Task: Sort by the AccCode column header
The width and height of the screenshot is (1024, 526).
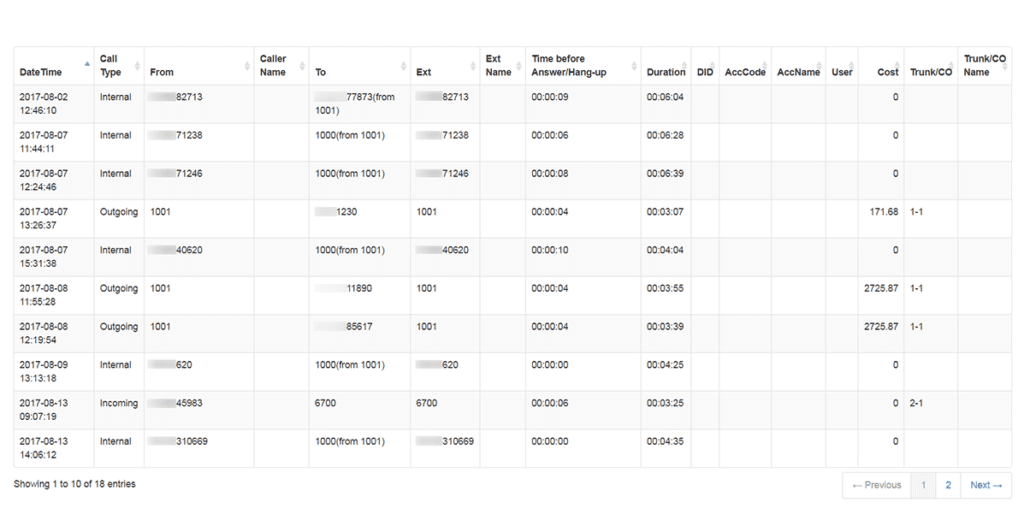Action: [745, 72]
